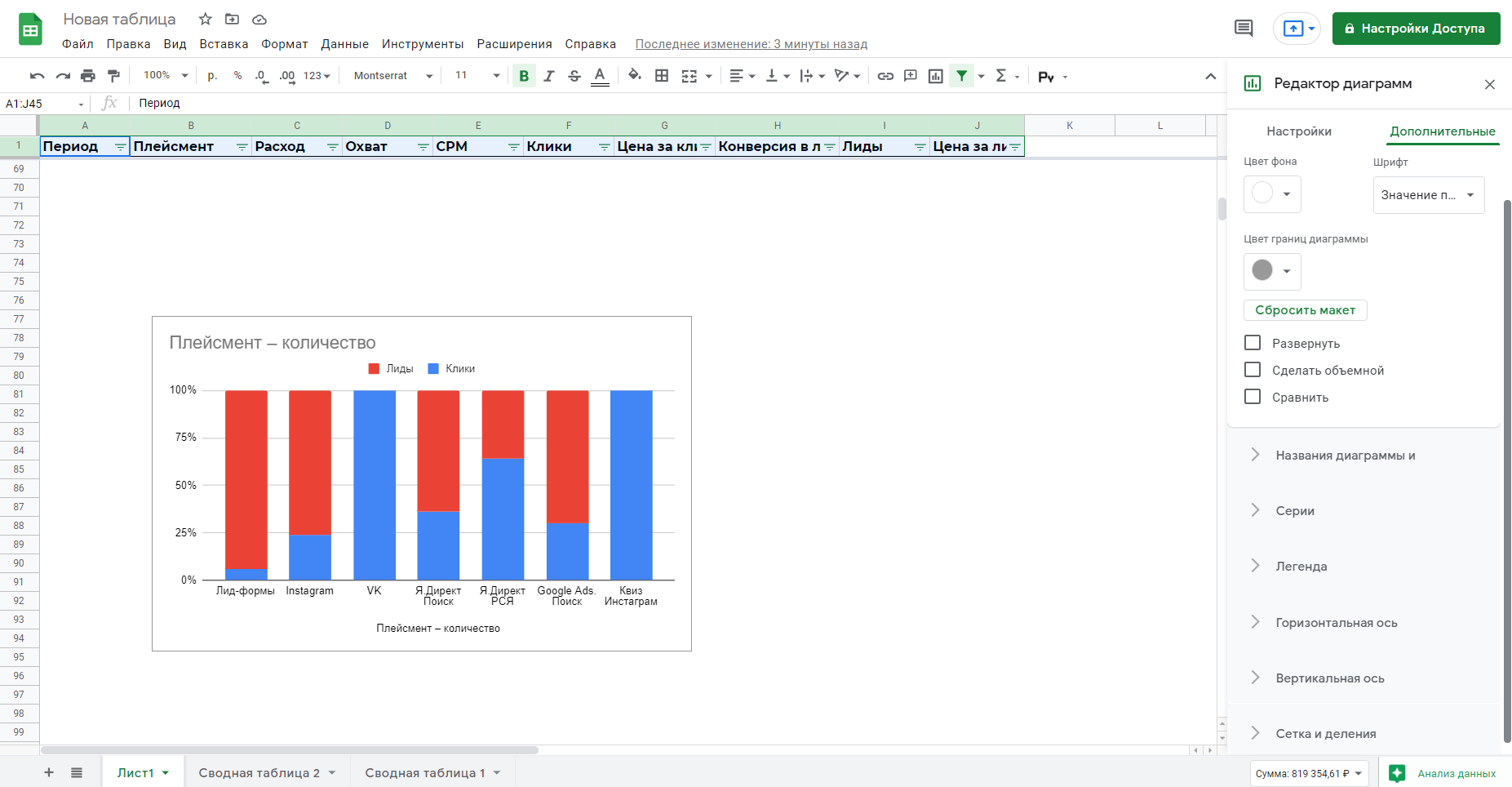Open the Montserrat font dropdown
The height and width of the screenshot is (787, 1512).
tap(392, 76)
